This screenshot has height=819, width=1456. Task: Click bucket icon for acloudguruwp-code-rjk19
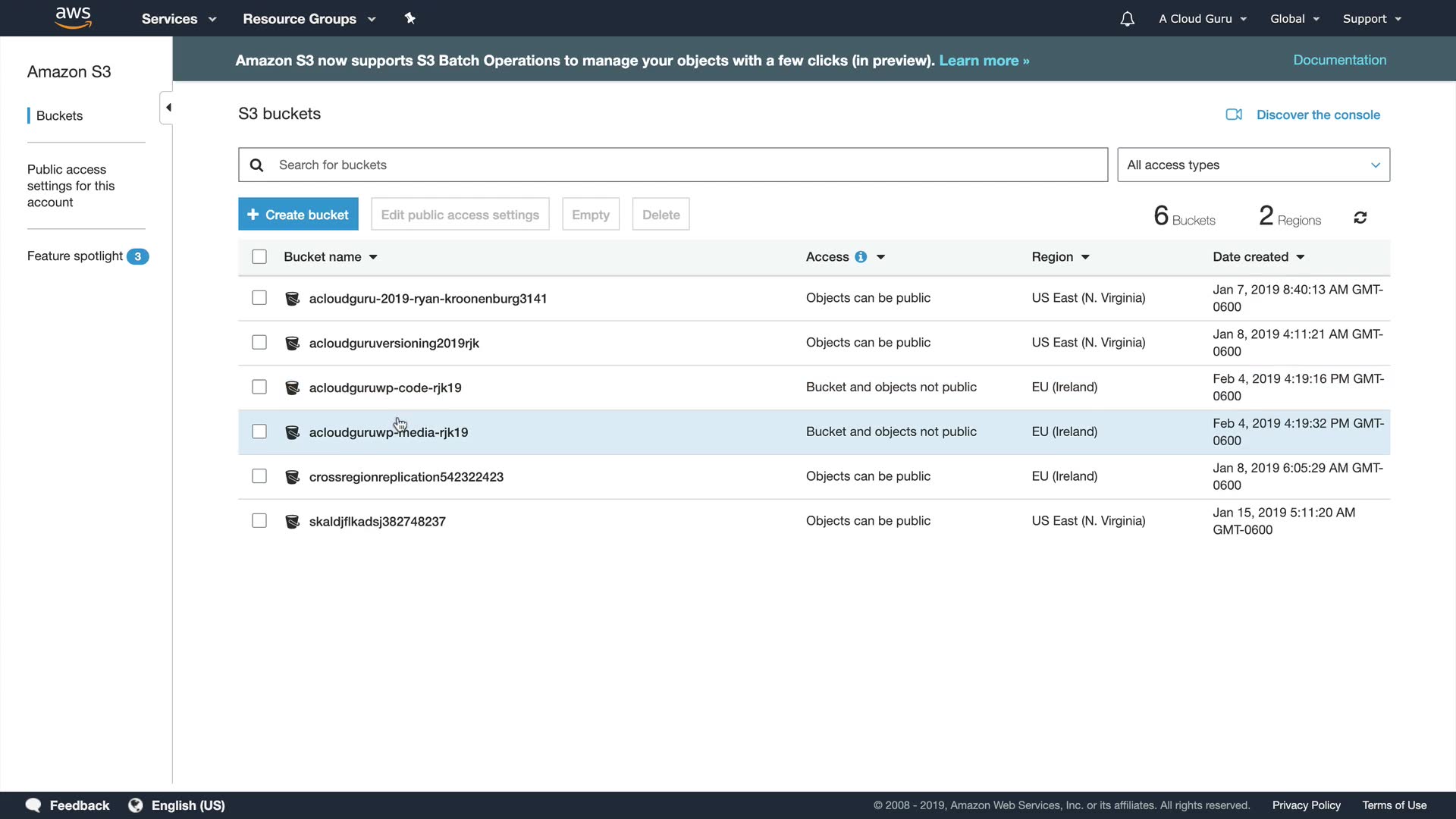(292, 388)
